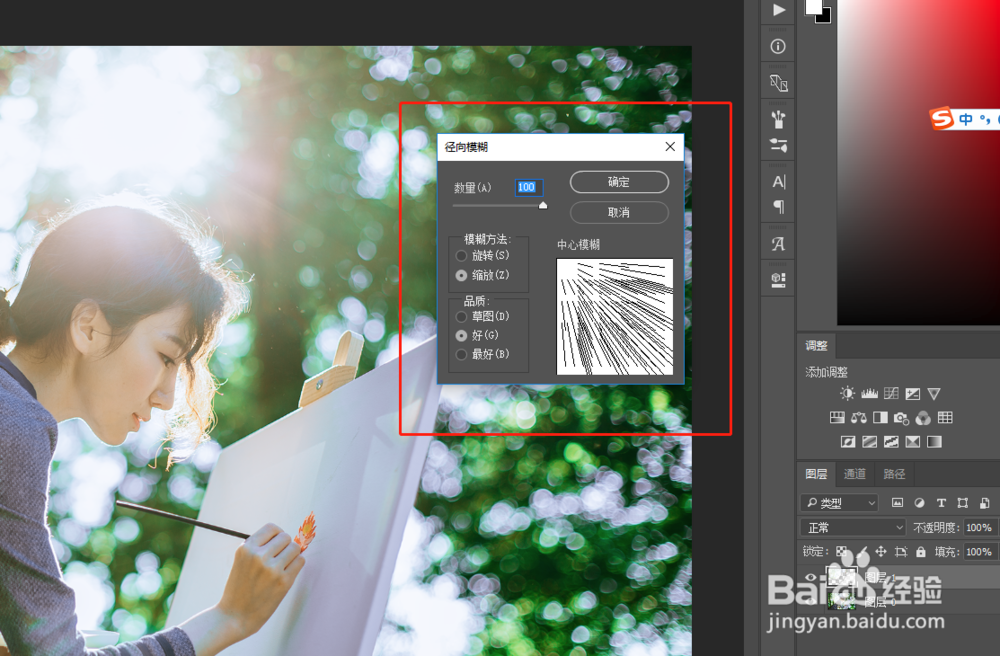Image resolution: width=1000 pixels, height=656 pixels.
Task: Open the 类型 layer filter dropdown
Action: point(839,502)
